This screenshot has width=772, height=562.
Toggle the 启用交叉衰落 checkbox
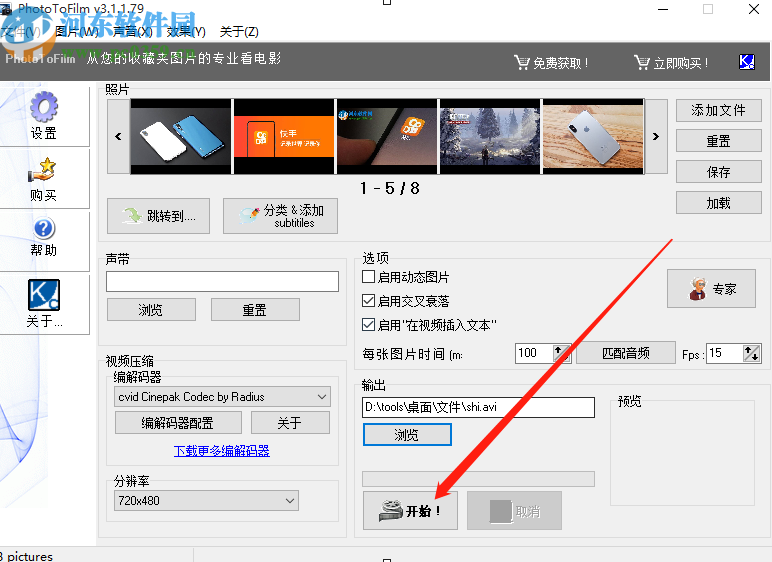click(368, 301)
